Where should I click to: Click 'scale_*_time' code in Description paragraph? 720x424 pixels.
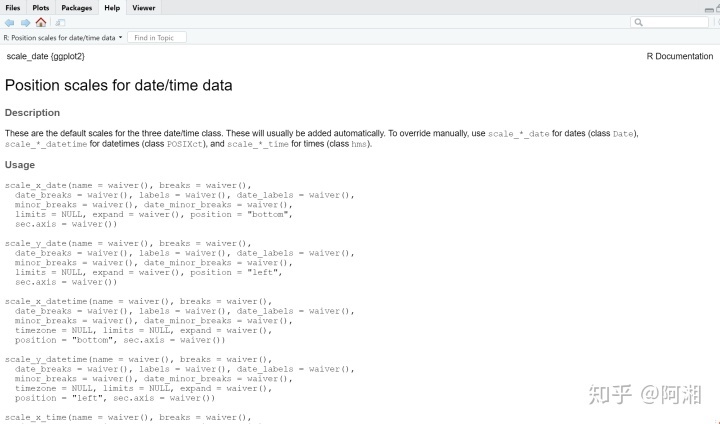click(x=258, y=144)
